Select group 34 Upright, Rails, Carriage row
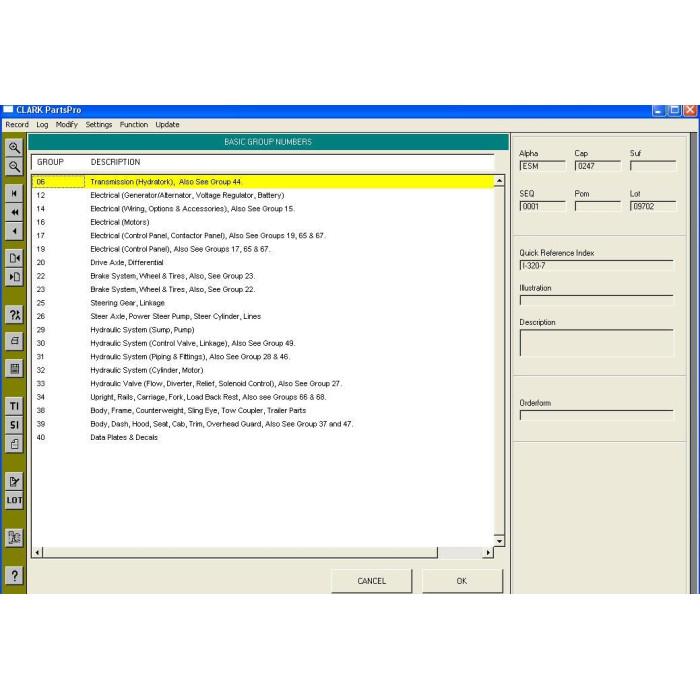Image resolution: width=700 pixels, height=700 pixels. [x=263, y=397]
